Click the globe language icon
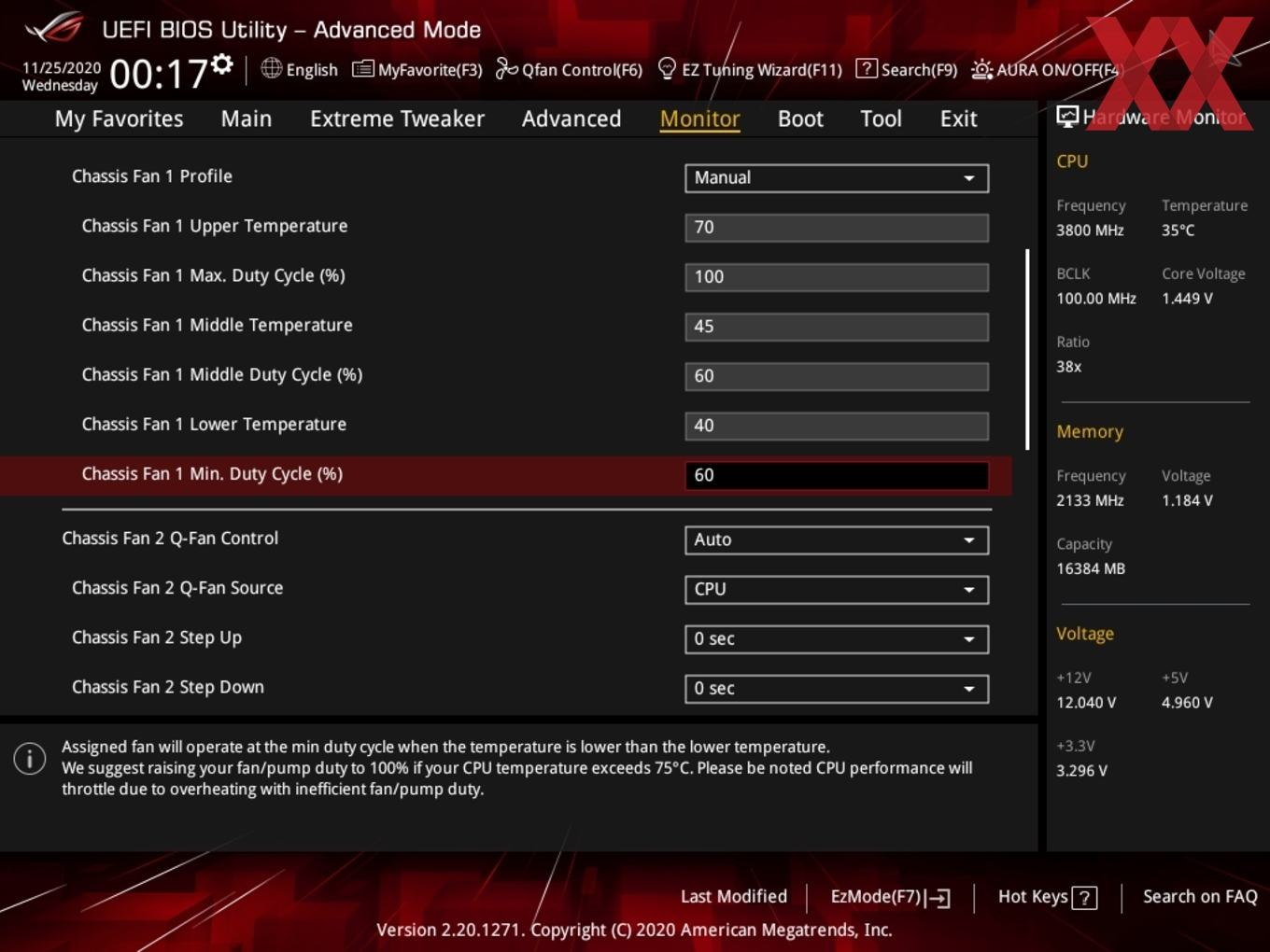The image size is (1270, 952). [271, 68]
